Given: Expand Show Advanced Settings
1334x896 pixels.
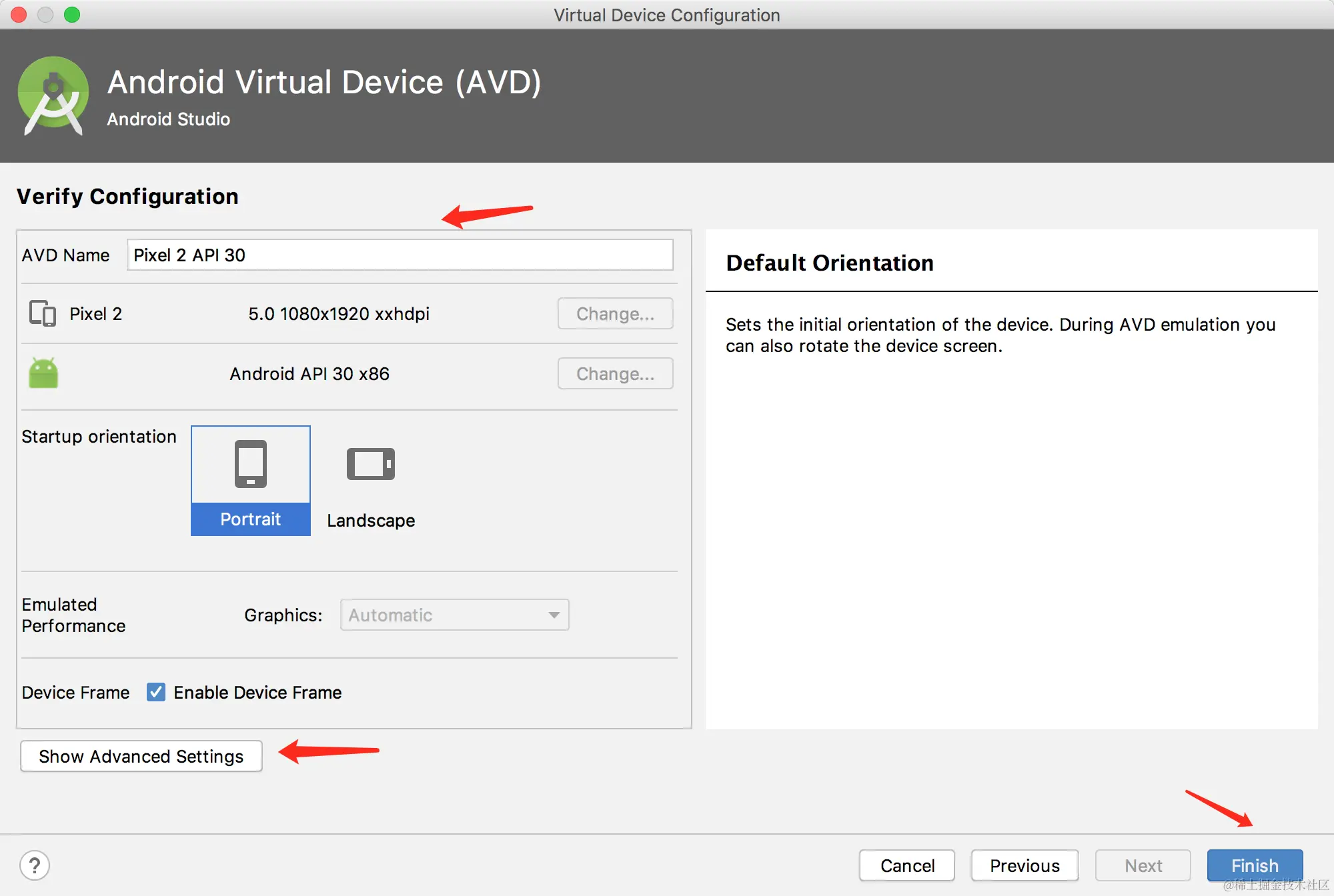Looking at the screenshot, I should [141, 756].
